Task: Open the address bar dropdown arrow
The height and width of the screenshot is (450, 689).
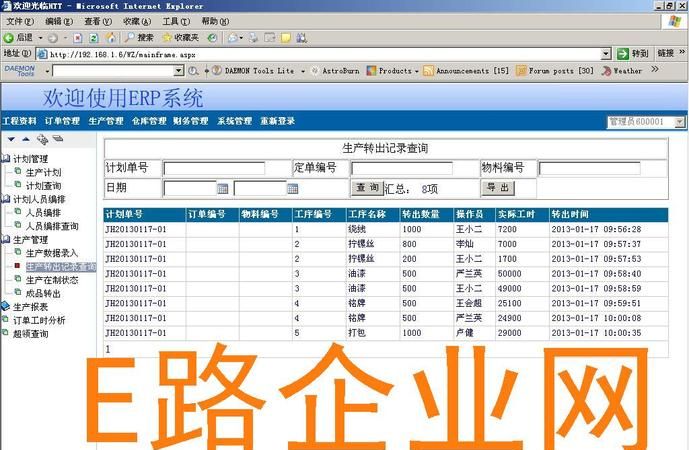Action: click(606, 54)
